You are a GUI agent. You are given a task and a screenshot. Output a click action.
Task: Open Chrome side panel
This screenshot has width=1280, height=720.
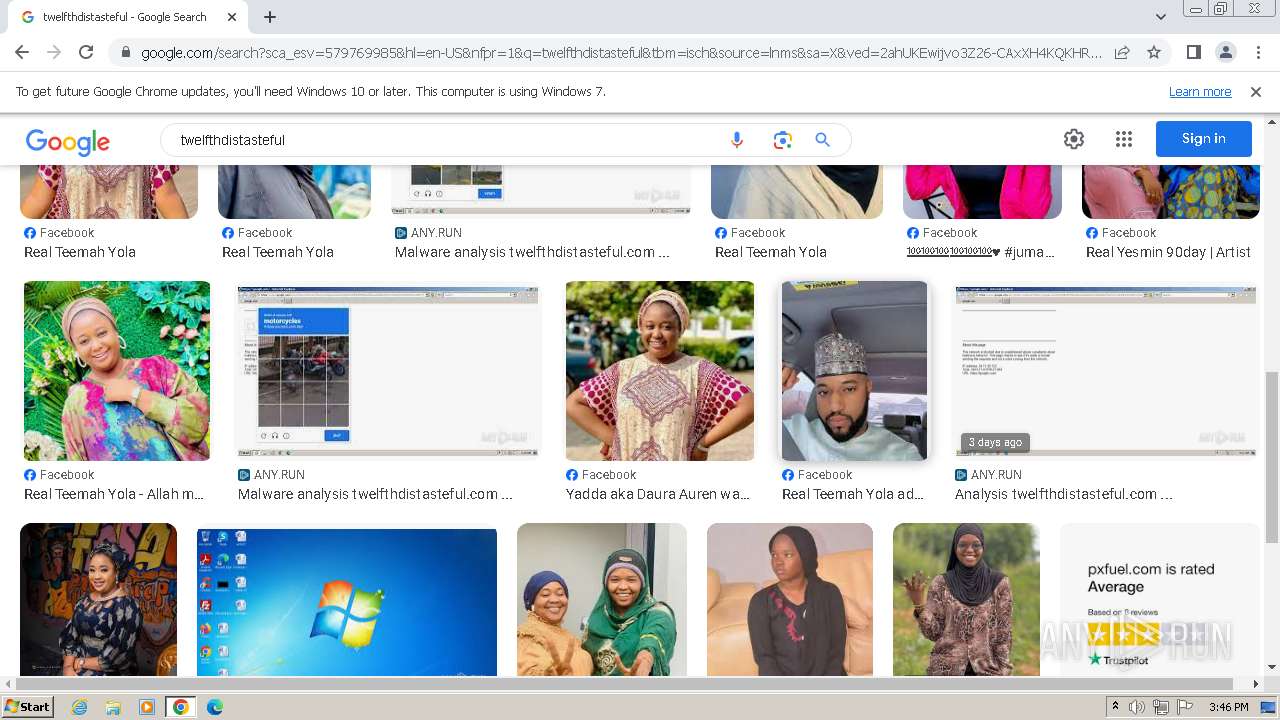point(1194,52)
